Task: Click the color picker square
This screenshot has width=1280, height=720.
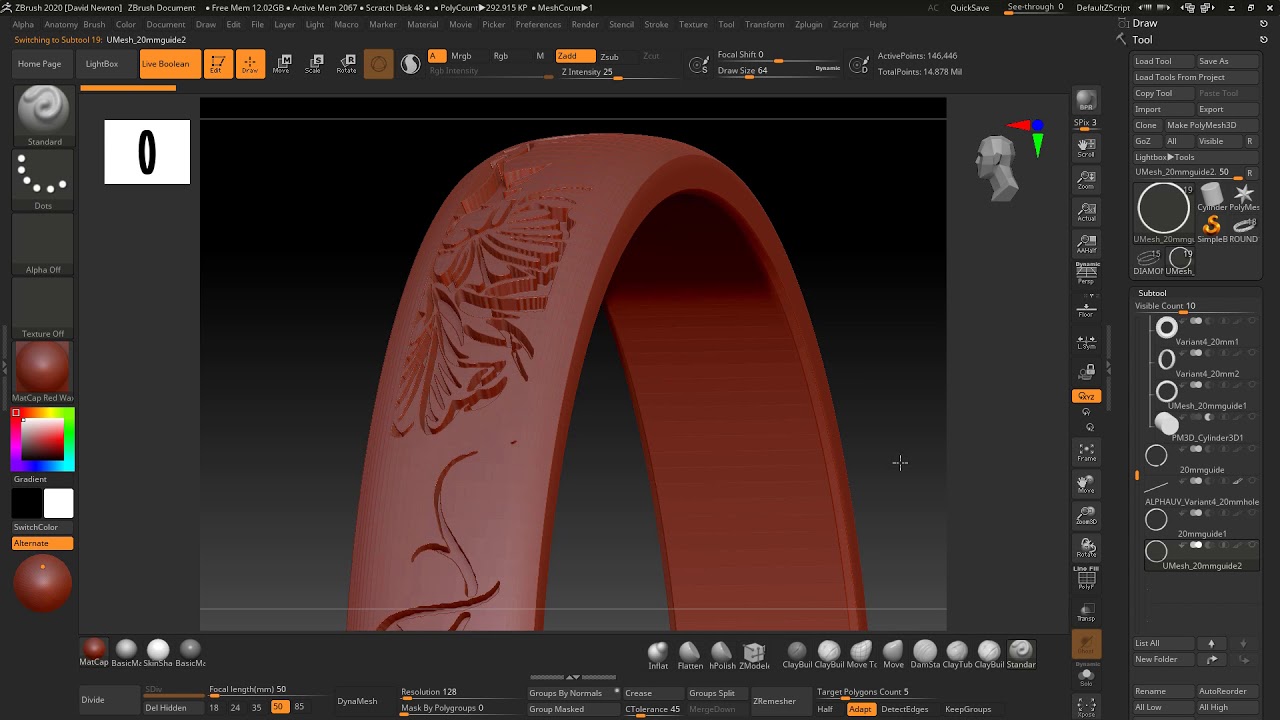Action: (43, 439)
